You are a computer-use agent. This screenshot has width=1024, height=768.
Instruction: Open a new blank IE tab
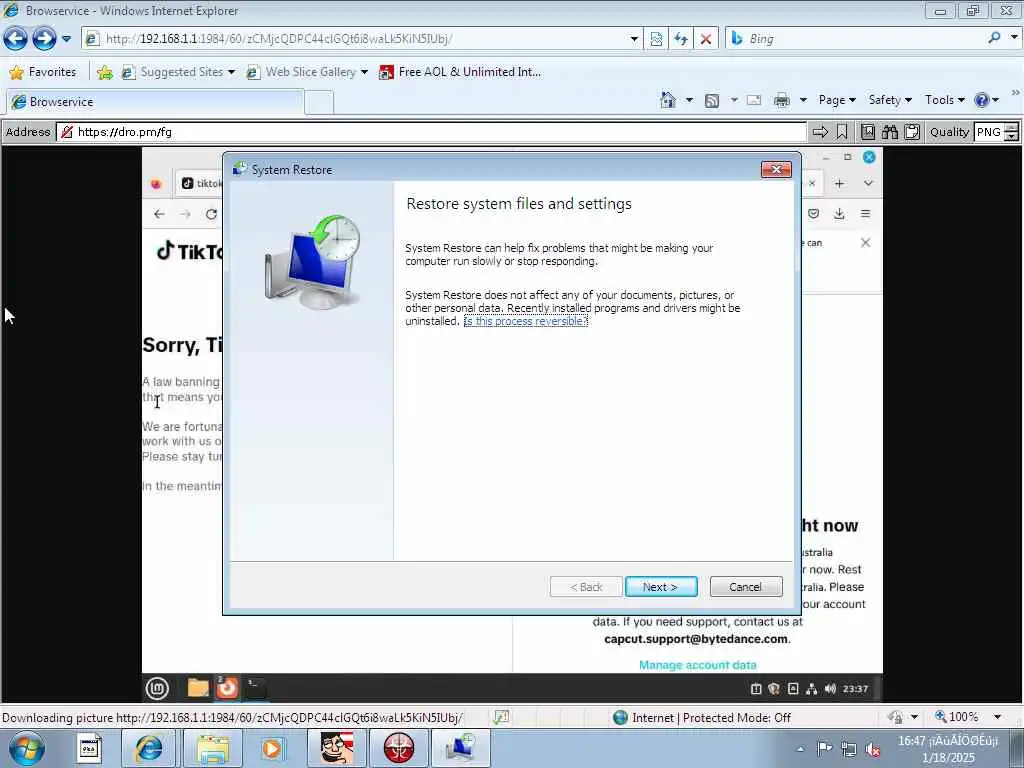(319, 103)
